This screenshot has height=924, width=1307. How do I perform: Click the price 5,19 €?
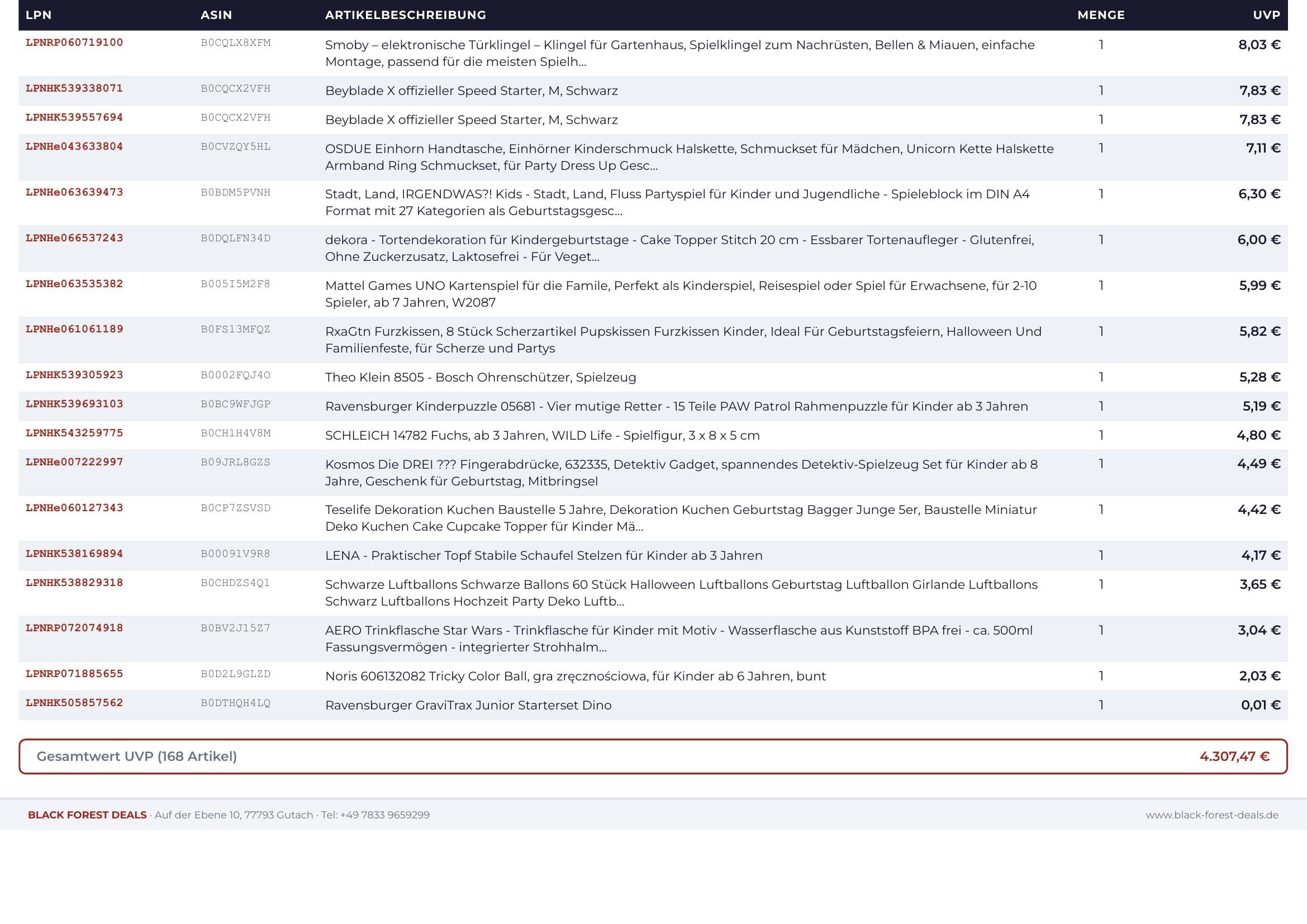1262,406
